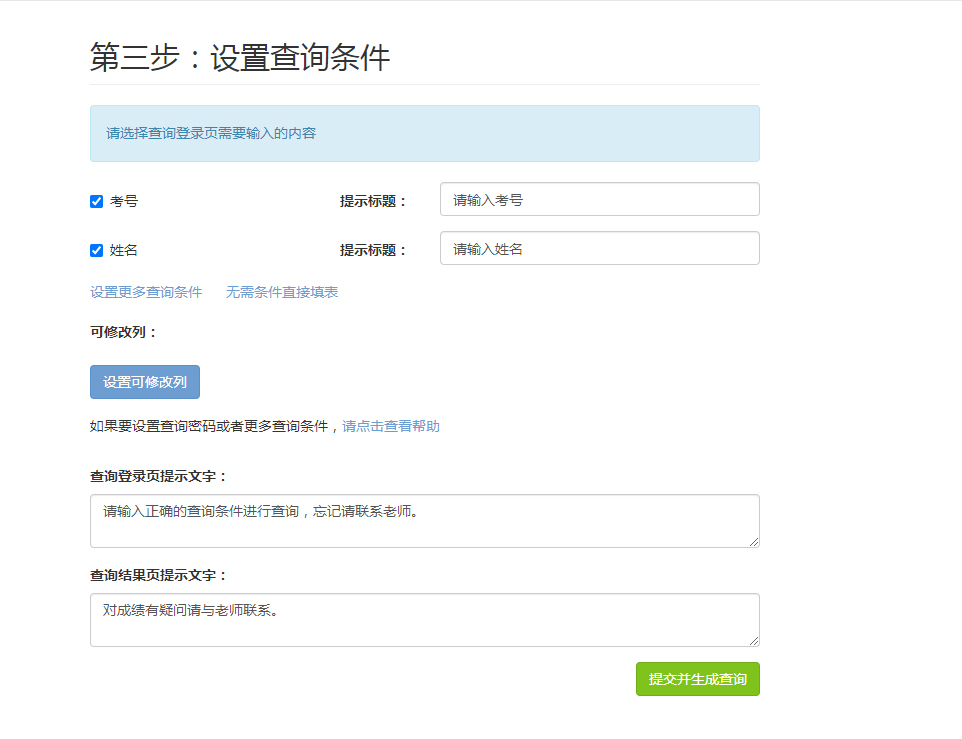Uncheck the 姓名 checkbox
Viewport: 962px width, 739px height.
(96, 250)
